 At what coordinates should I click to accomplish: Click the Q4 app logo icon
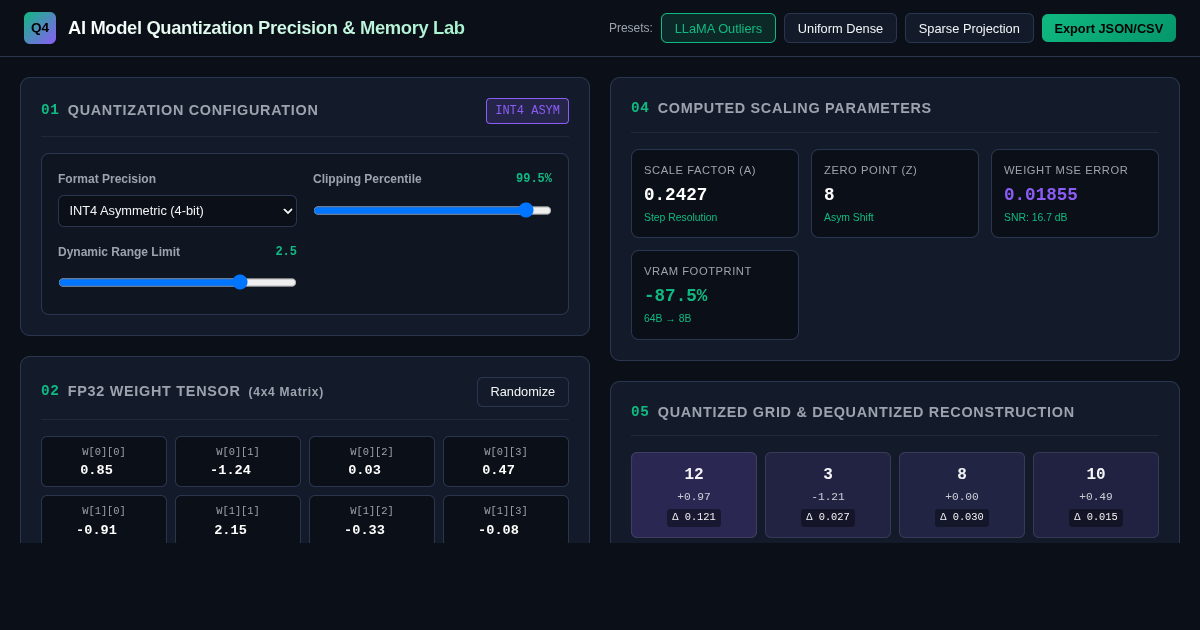click(40, 28)
